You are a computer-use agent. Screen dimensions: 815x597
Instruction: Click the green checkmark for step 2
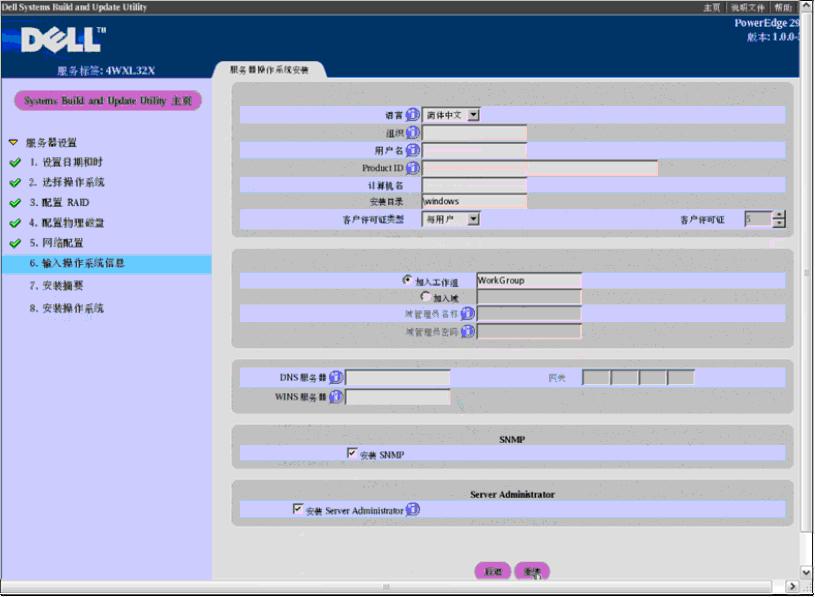[x=15, y=183]
